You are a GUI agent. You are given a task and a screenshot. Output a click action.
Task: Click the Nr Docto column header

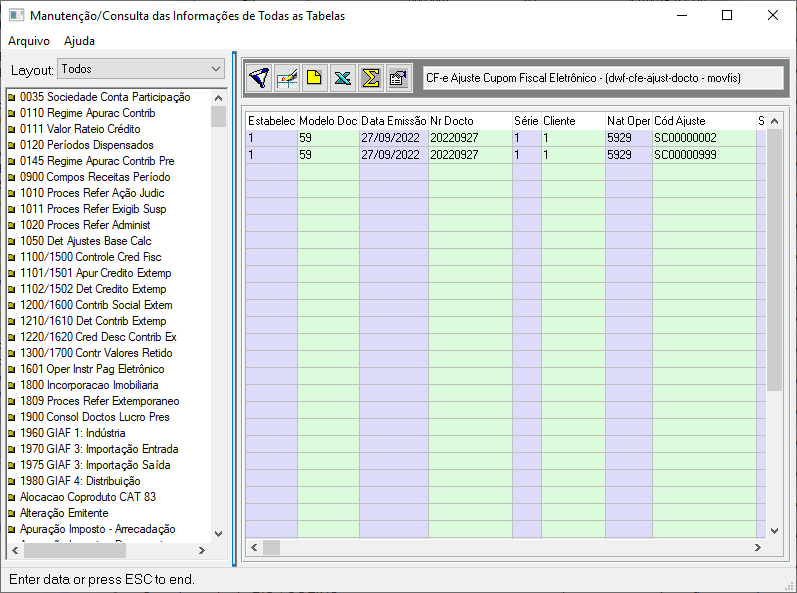point(470,121)
